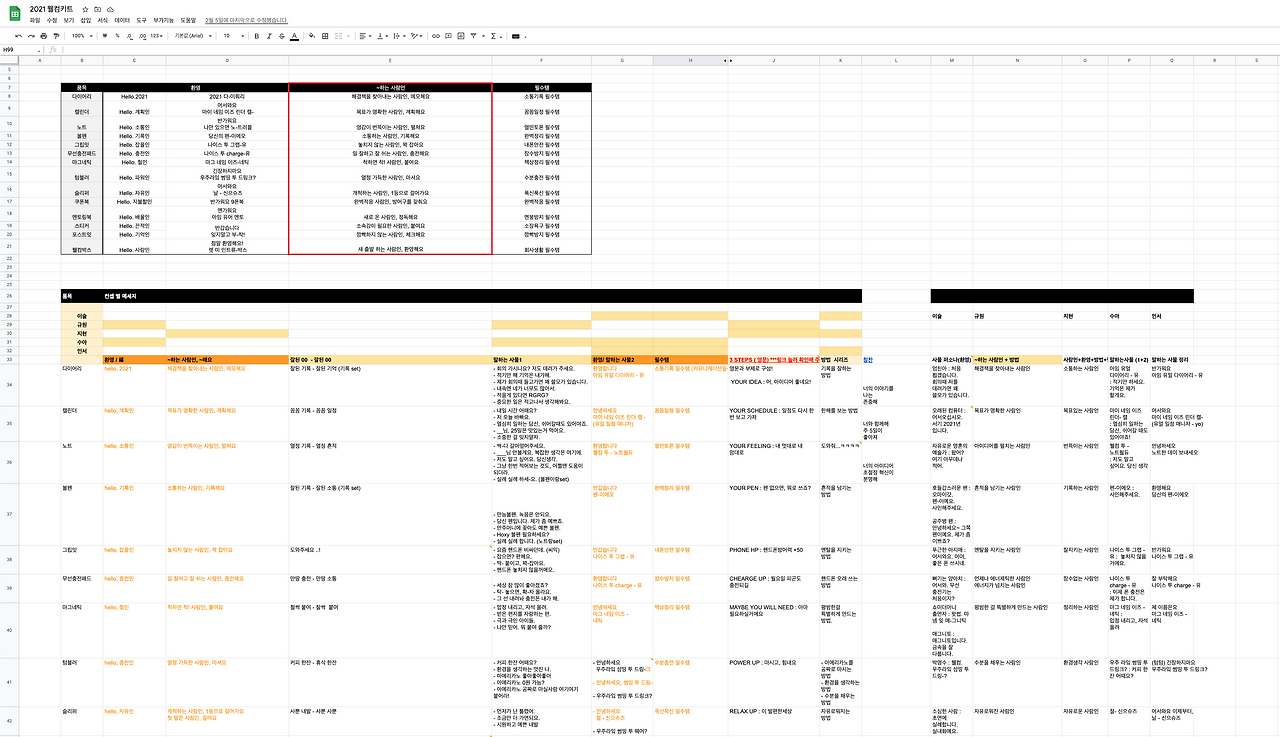The width and height of the screenshot is (1280, 737).
Task: Activate the paint format tool
Action: coord(58,36)
